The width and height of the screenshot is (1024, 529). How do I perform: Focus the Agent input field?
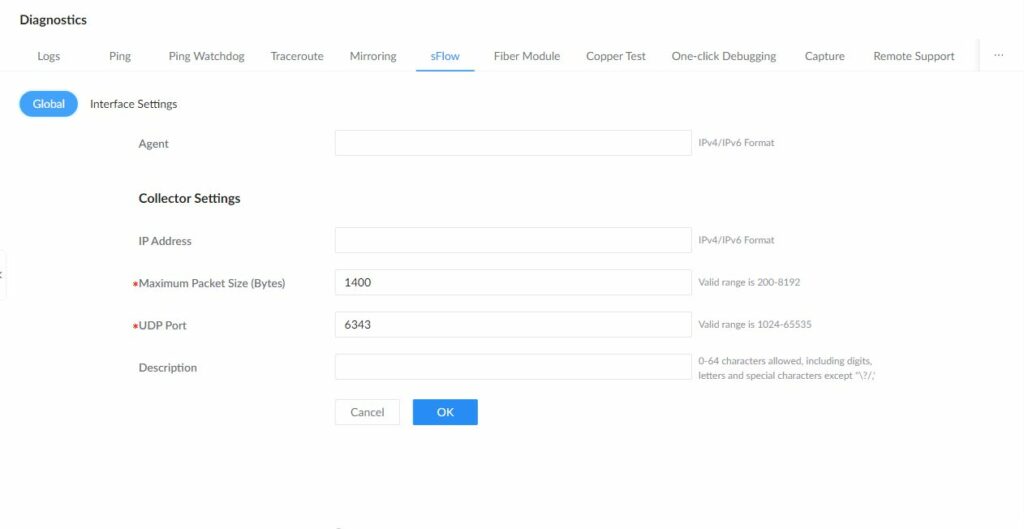(x=513, y=143)
